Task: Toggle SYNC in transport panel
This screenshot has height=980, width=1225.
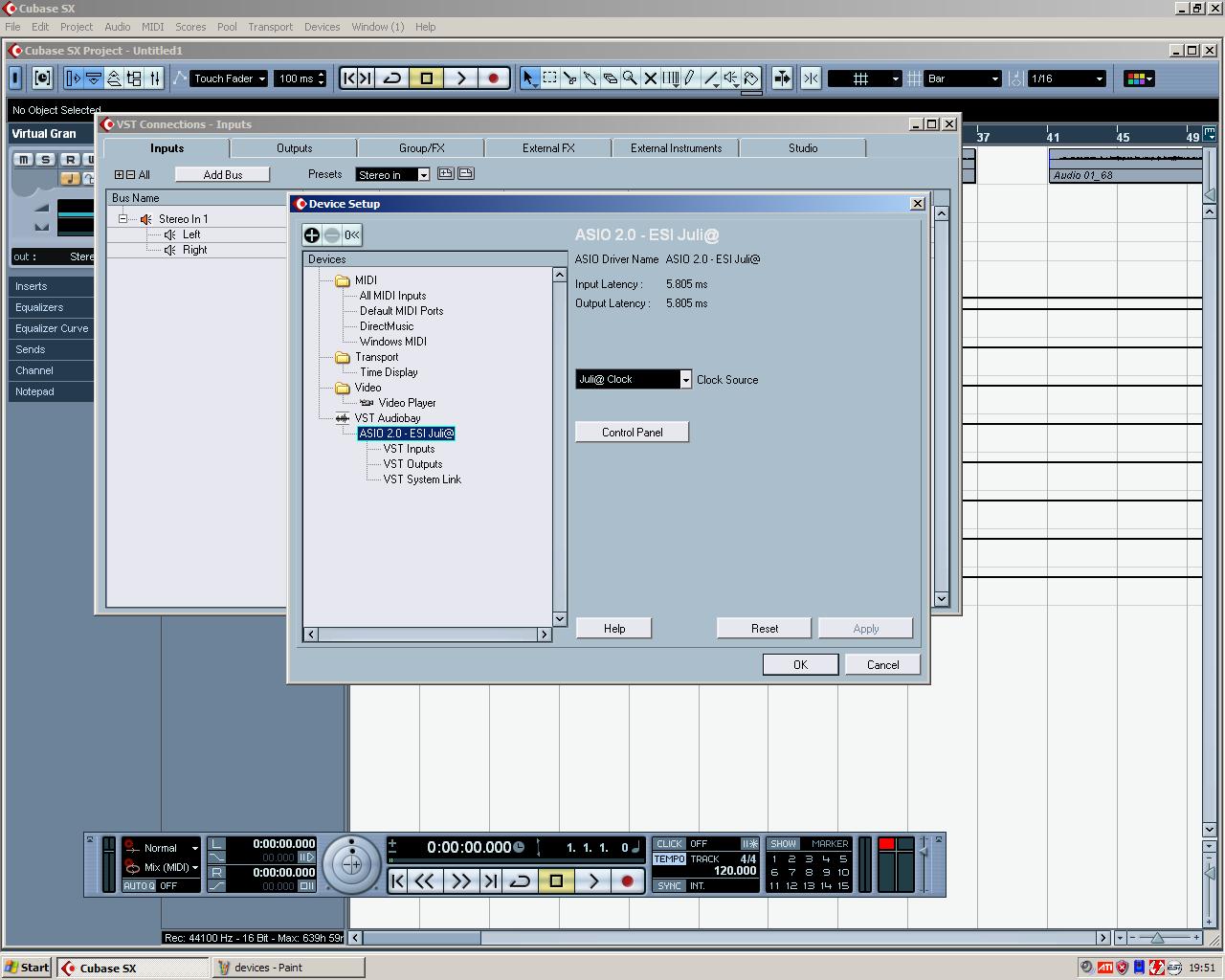Action: tap(669, 886)
